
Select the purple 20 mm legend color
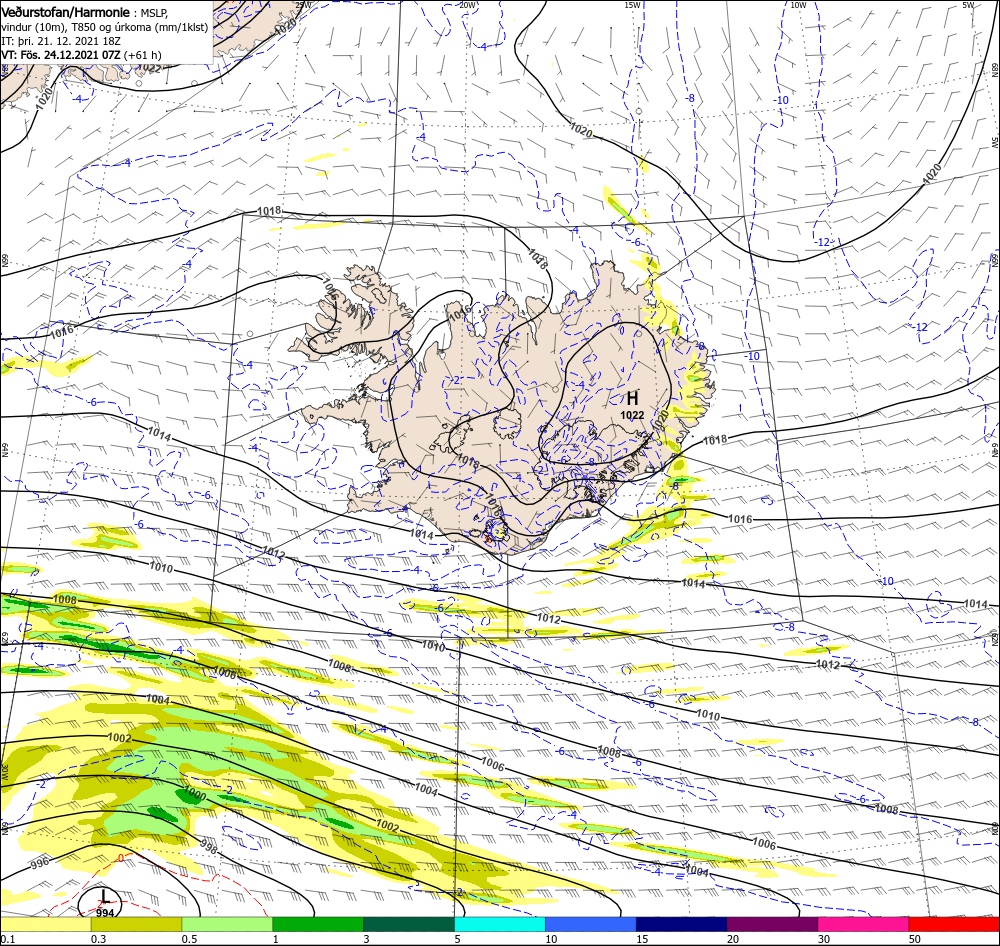pos(772,924)
